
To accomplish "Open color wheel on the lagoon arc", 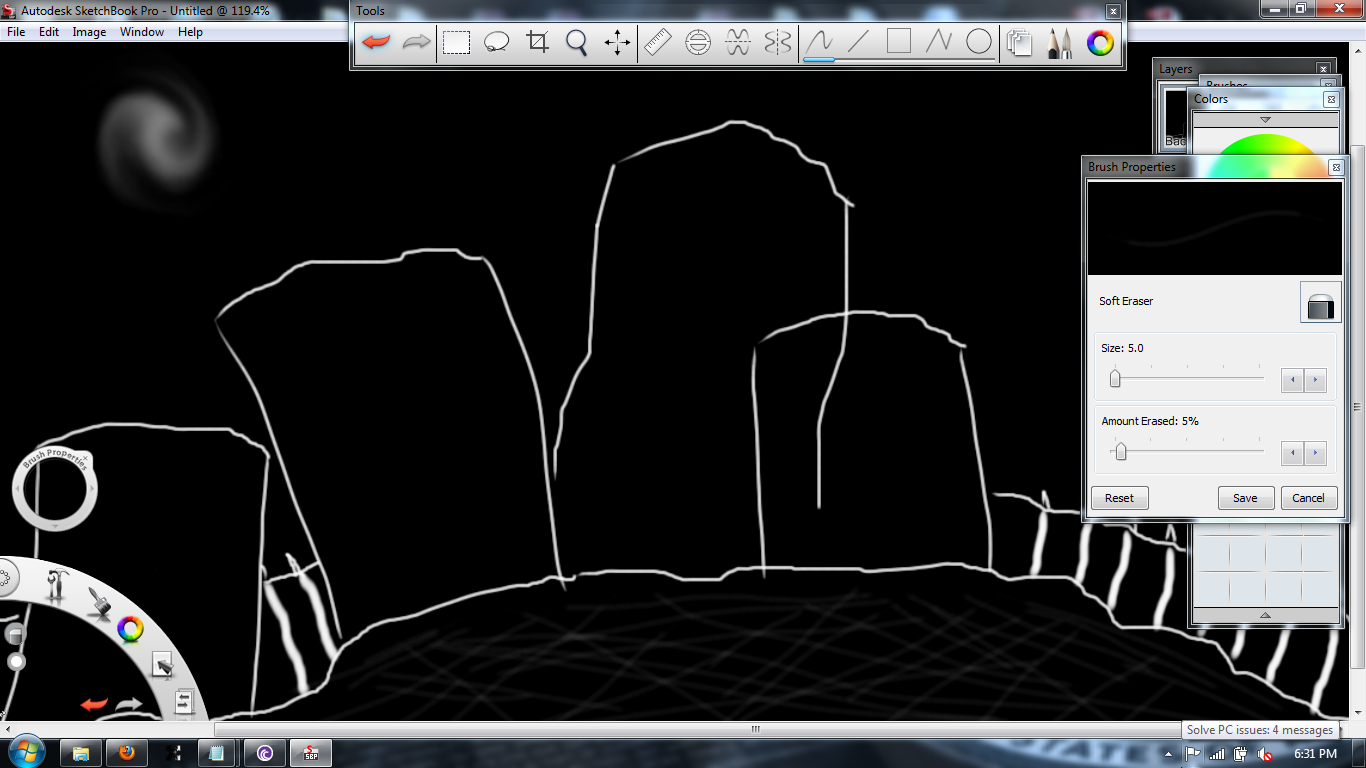I will point(130,629).
